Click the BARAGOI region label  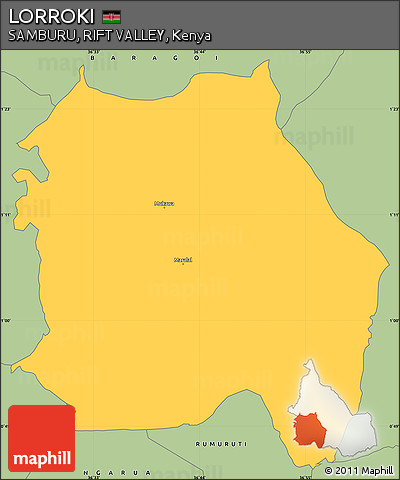(155, 58)
